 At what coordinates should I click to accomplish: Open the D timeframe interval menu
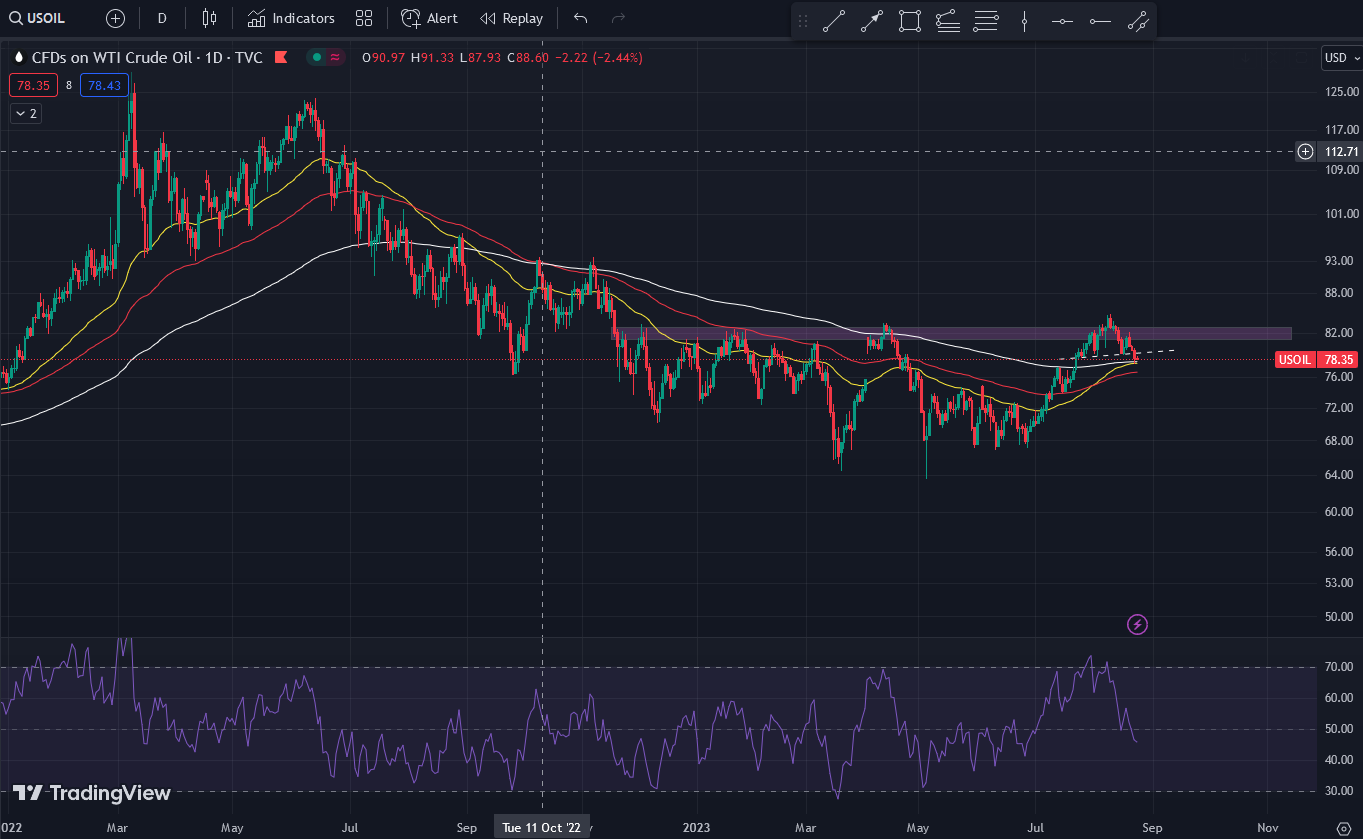[162, 18]
